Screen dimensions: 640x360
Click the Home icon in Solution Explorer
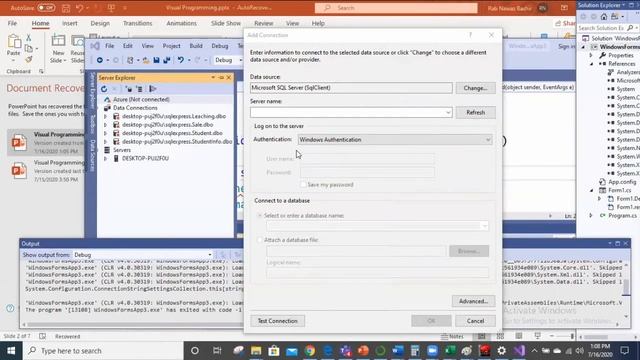604,17
